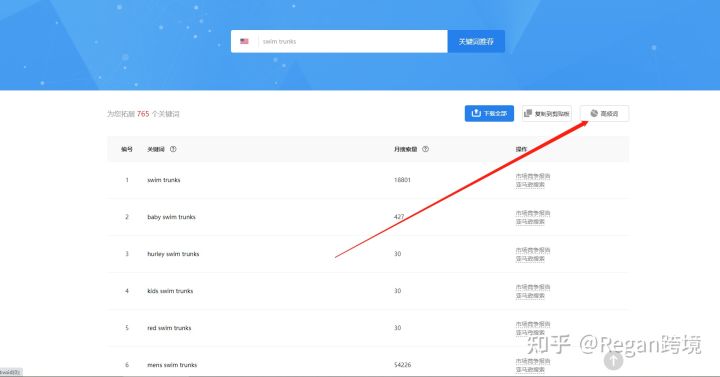Open market competition report for 'baby swim trunks'
Screen dimensions: 720x377
click(x=533, y=213)
